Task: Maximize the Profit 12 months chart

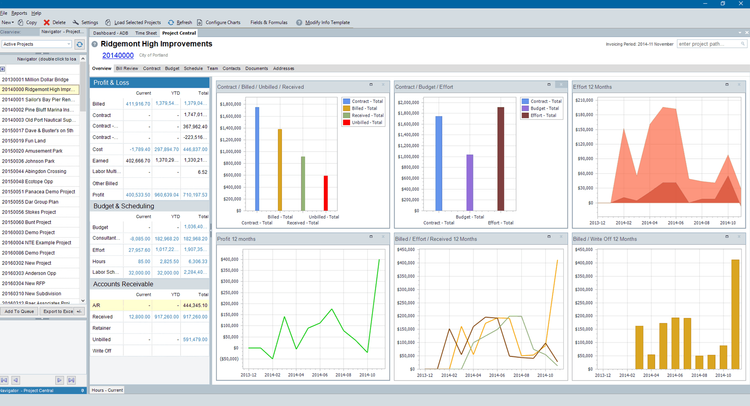Action: (371, 237)
